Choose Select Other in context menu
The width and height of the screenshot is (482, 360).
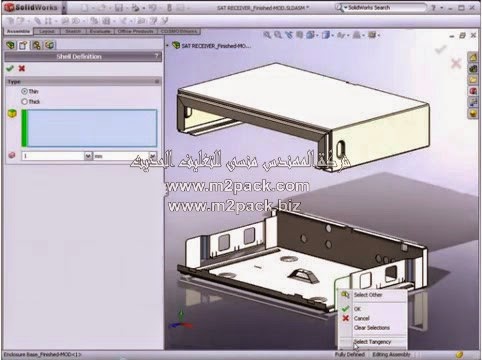373,295
